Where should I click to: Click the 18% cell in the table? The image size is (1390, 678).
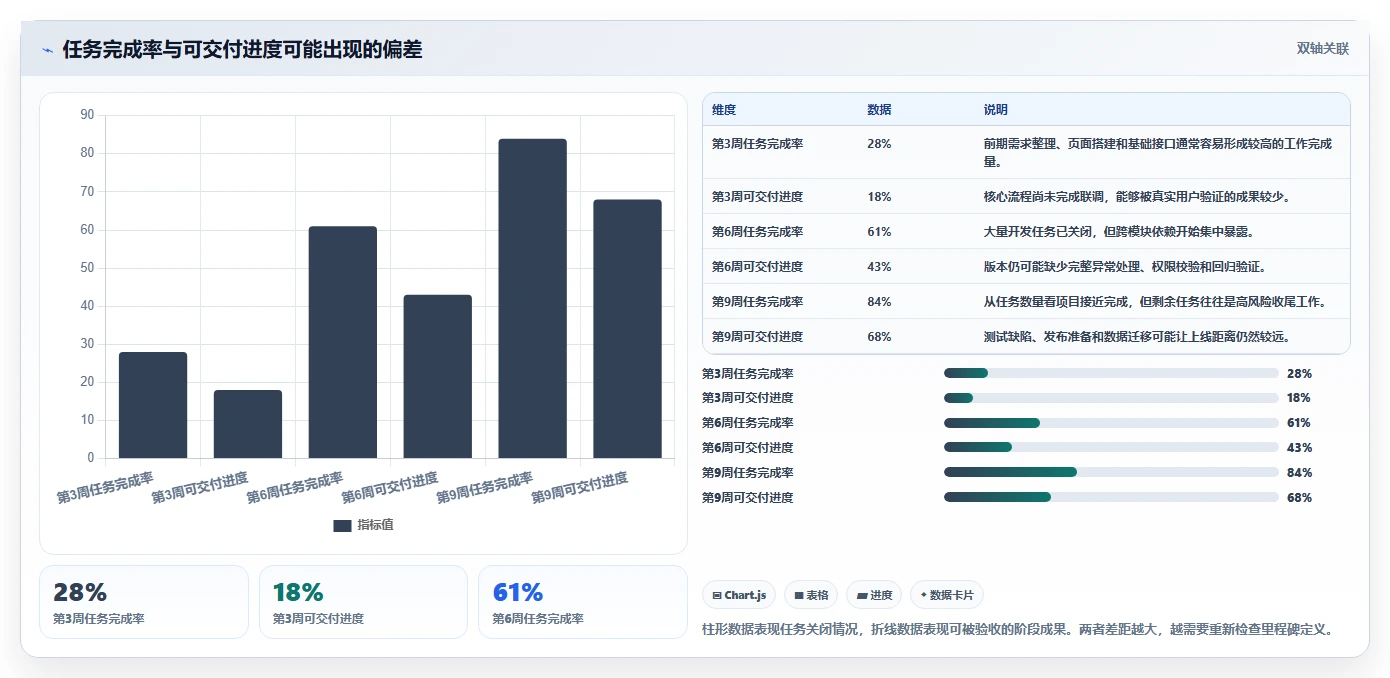click(x=879, y=197)
